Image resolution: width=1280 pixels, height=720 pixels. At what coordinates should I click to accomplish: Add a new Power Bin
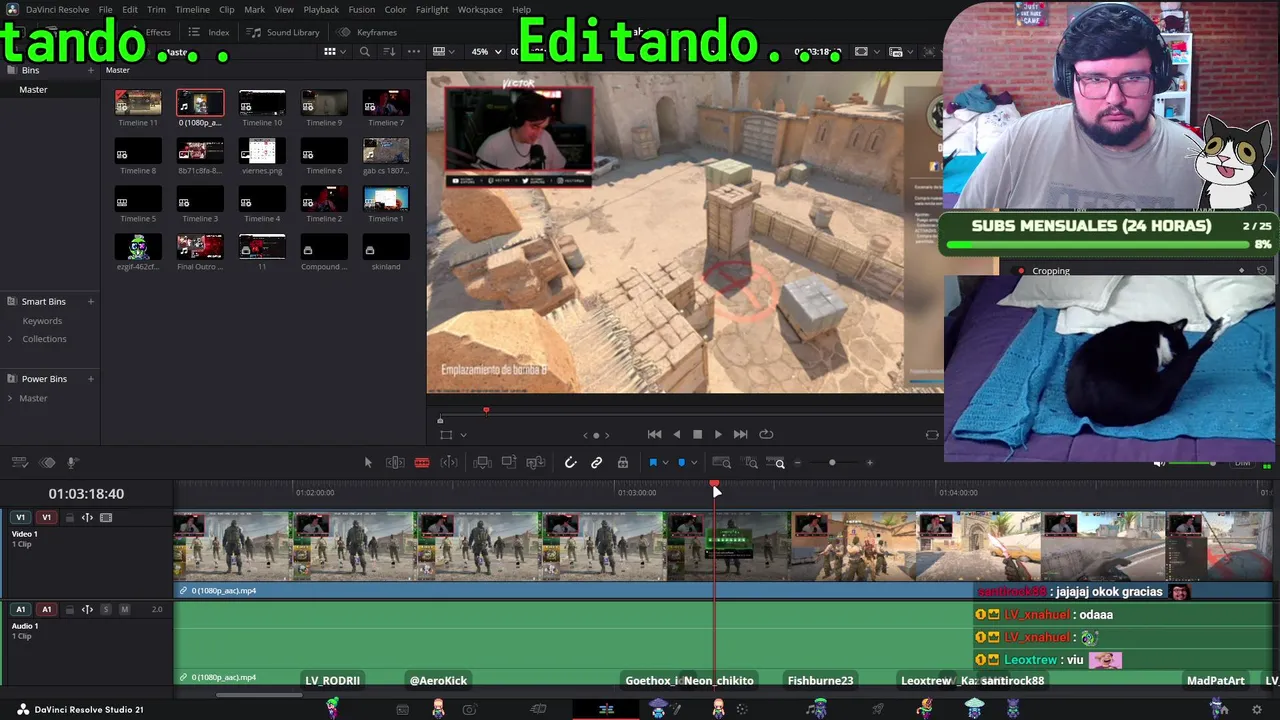tap(91, 379)
